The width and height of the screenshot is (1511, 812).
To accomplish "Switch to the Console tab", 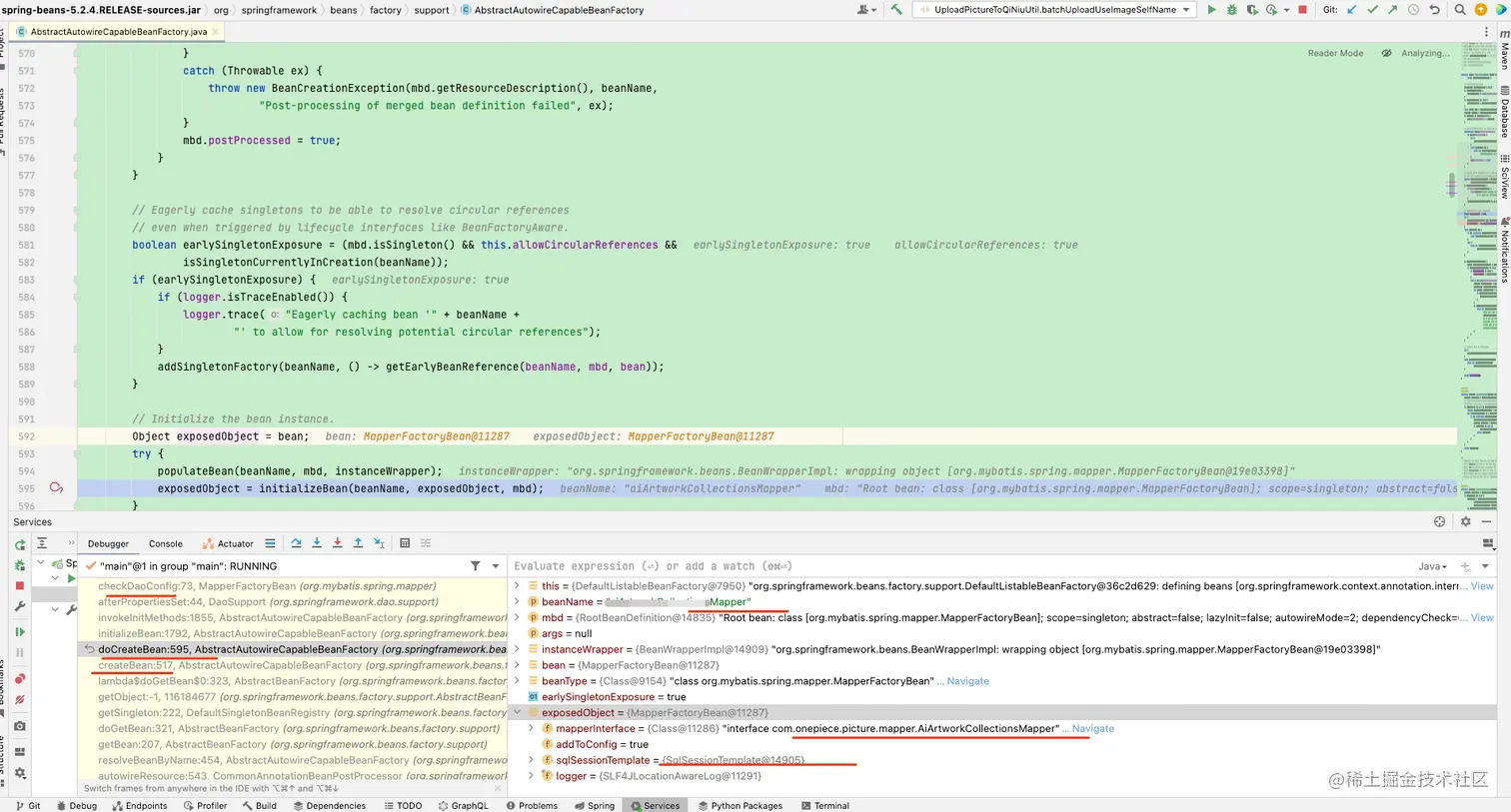I will click(166, 544).
